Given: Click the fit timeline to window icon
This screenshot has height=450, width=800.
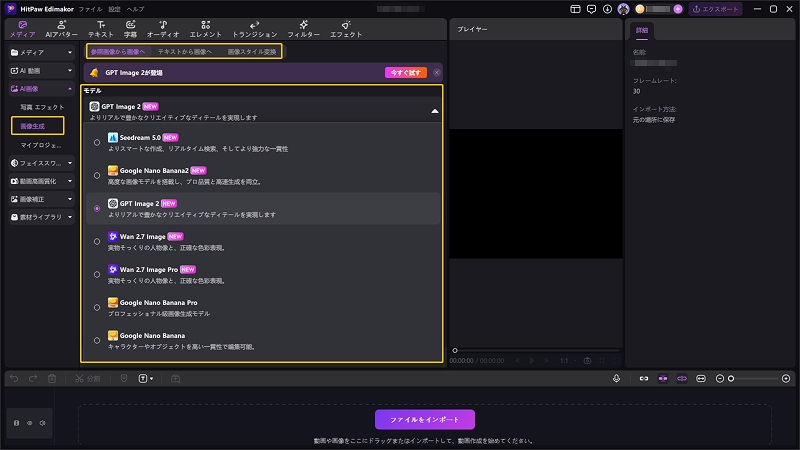Looking at the screenshot, I should click(x=701, y=379).
